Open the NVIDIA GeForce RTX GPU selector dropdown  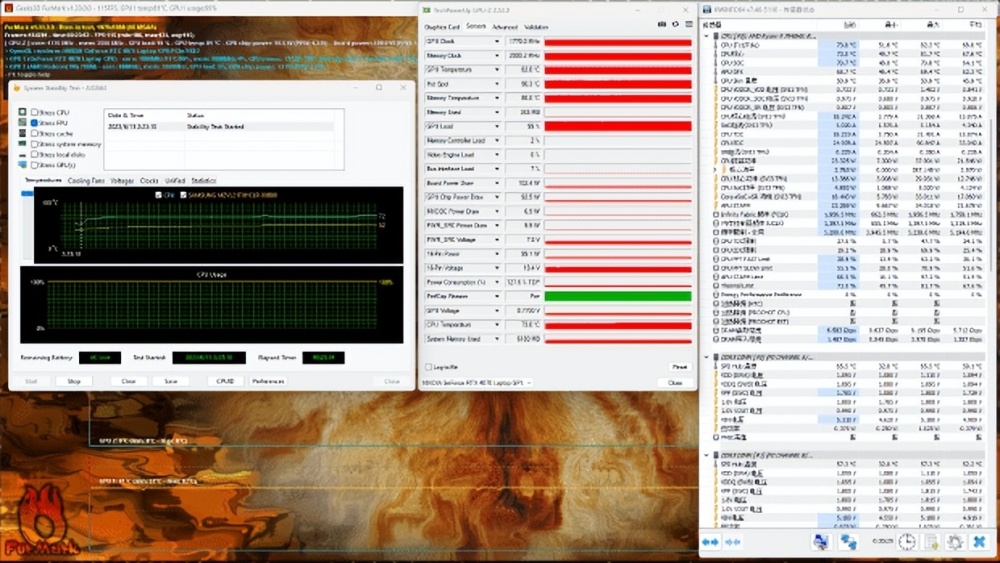pyautogui.click(x=477, y=383)
